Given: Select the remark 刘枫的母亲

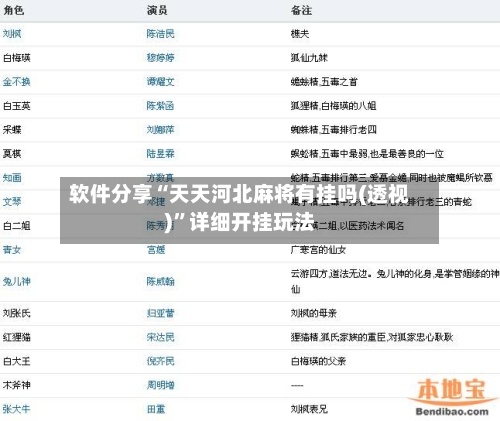Looking at the screenshot, I should [x=314, y=313].
